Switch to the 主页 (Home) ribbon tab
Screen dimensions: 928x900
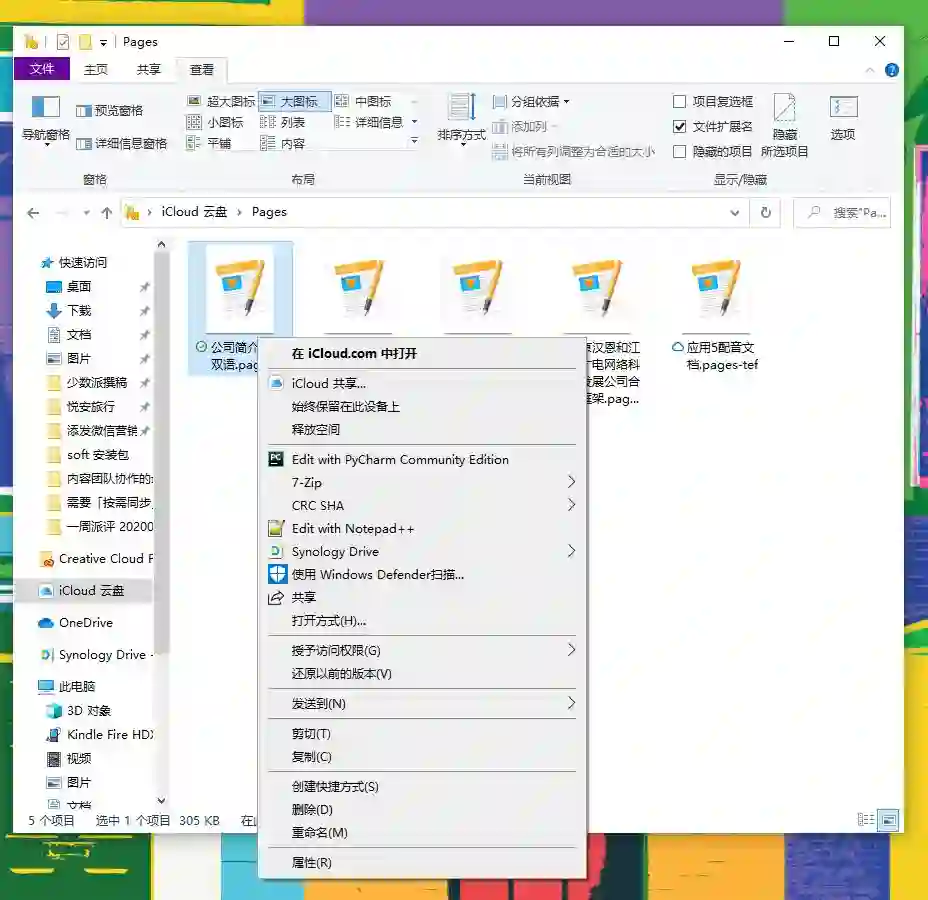click(95, 70)
